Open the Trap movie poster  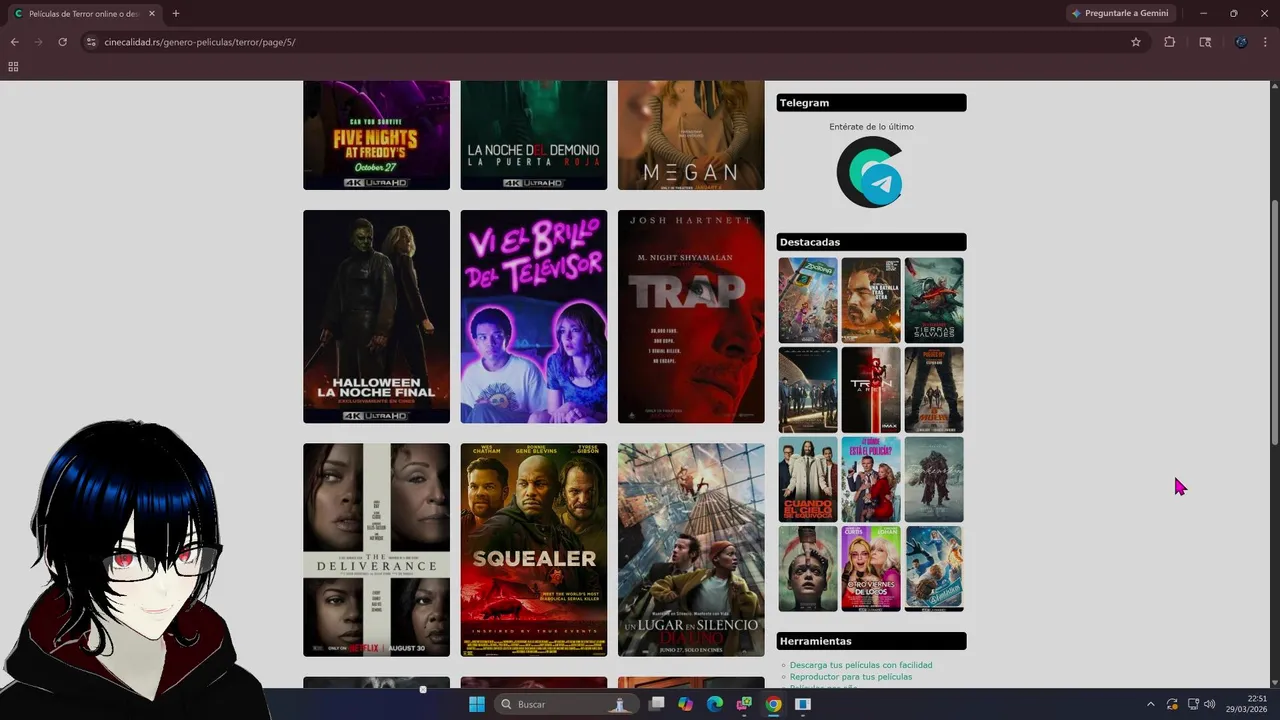(691, 316)
